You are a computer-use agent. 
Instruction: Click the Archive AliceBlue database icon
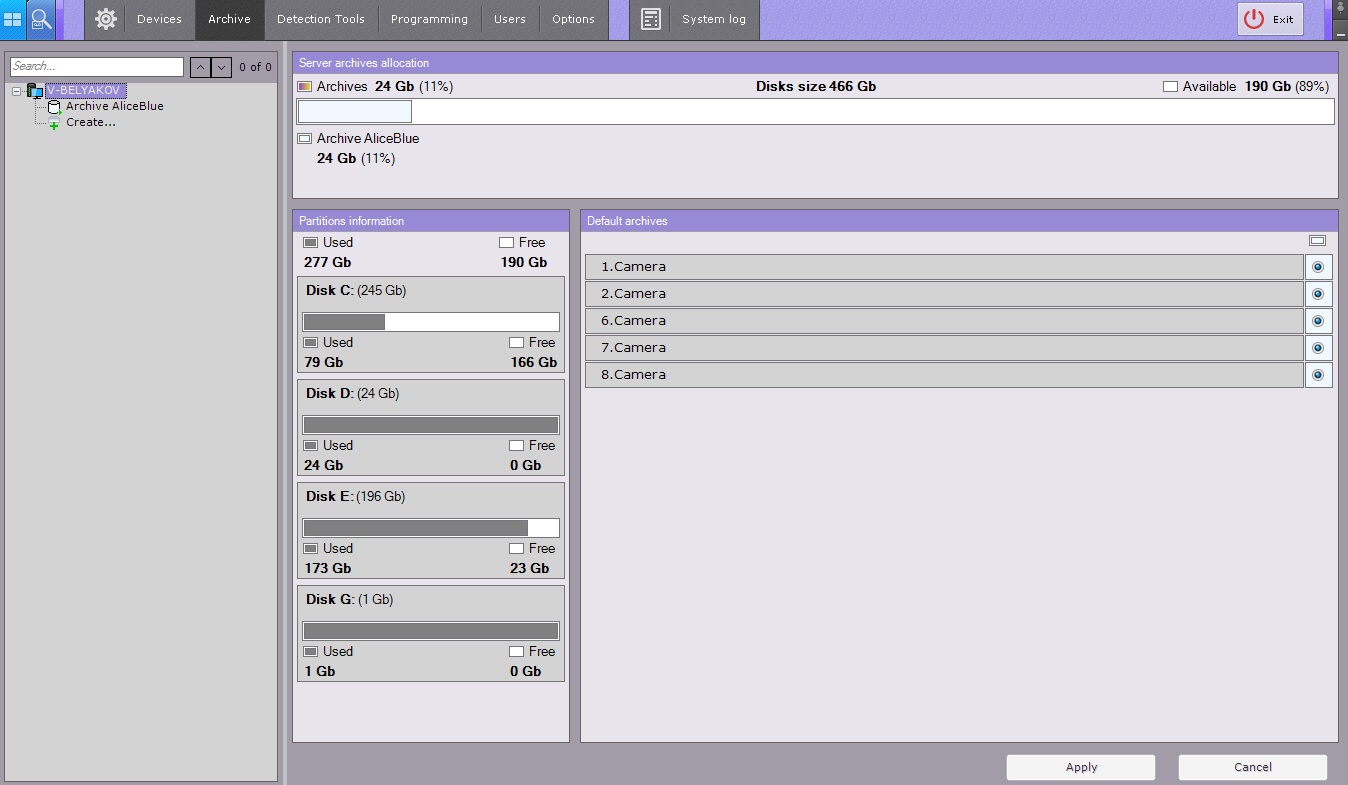(x=54, y=107)
